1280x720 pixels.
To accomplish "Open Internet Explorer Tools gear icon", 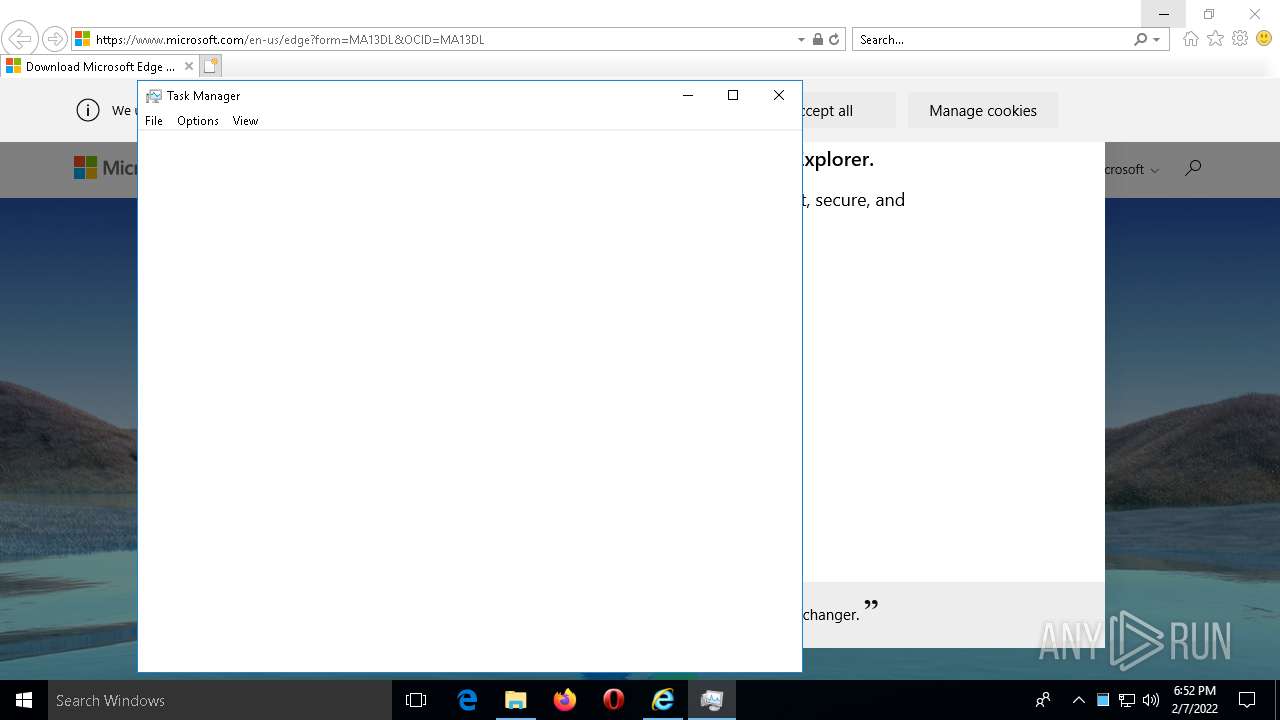I will (x=1240, y=39).
